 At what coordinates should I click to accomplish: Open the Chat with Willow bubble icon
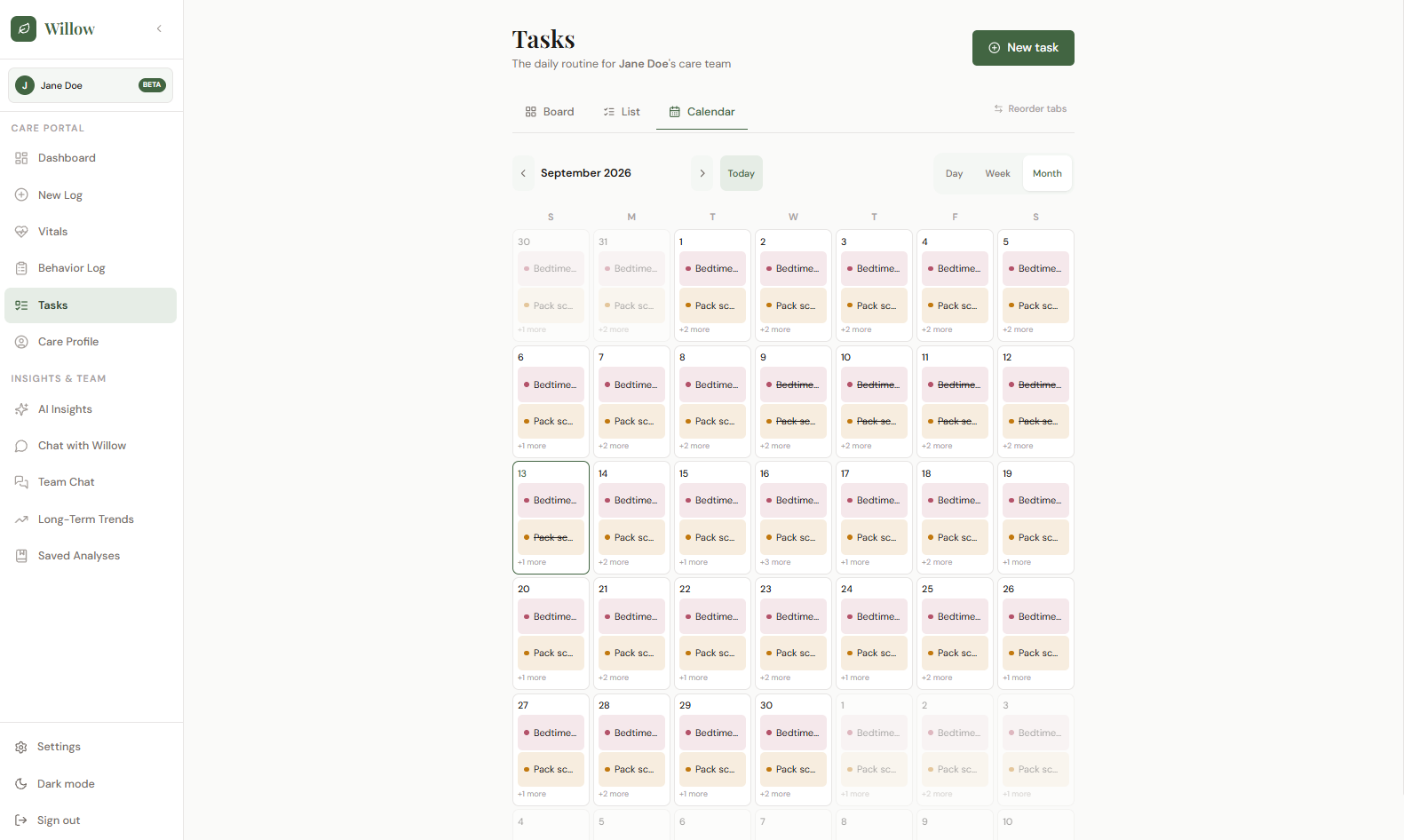tap(21, 446)
